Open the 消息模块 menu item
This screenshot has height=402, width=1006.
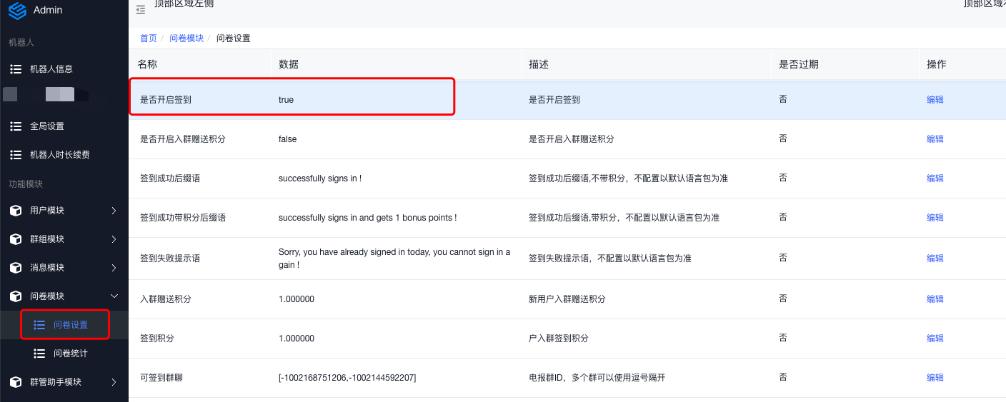coord(49,268)
